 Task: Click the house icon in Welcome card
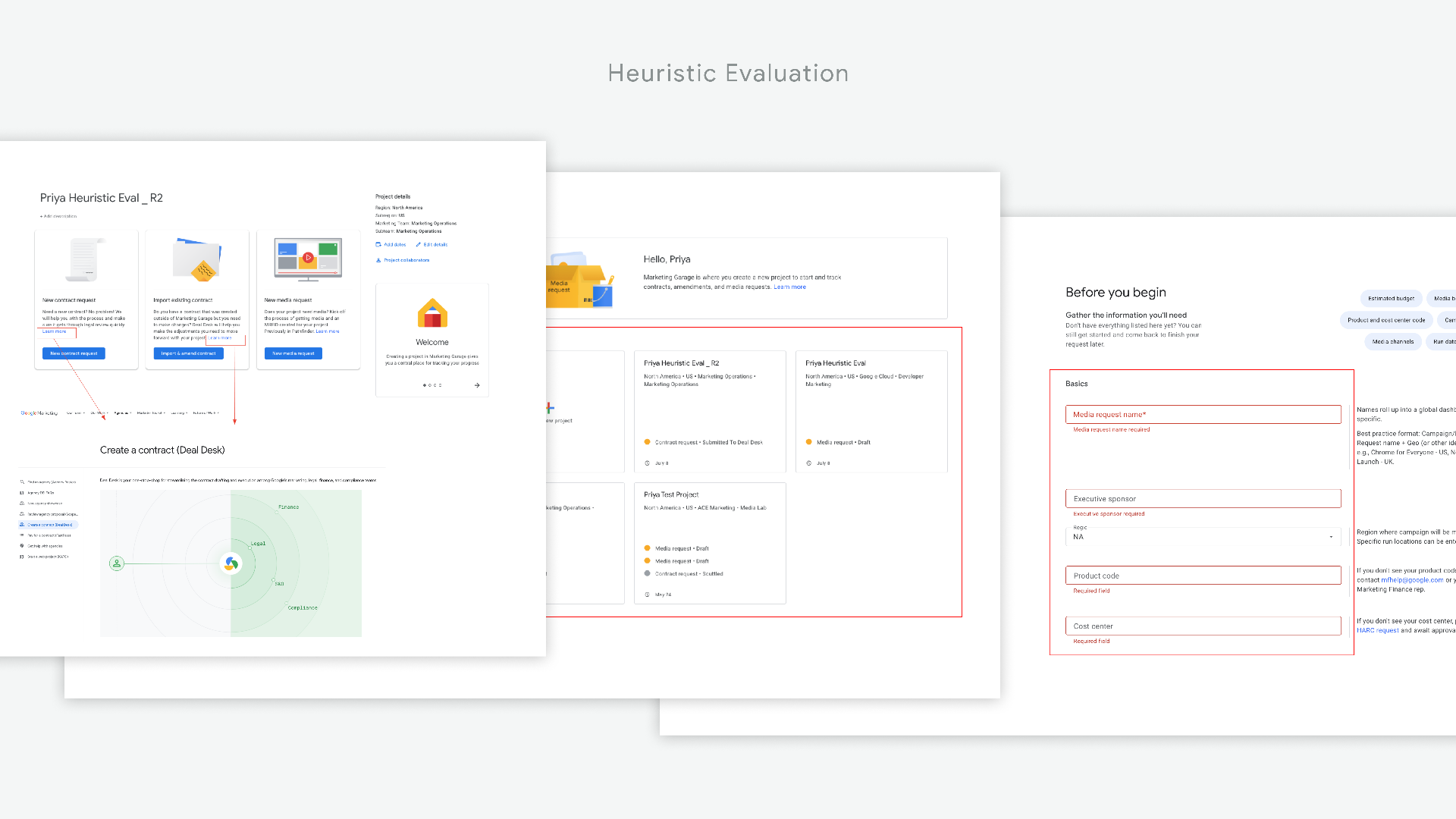point(432,312)
